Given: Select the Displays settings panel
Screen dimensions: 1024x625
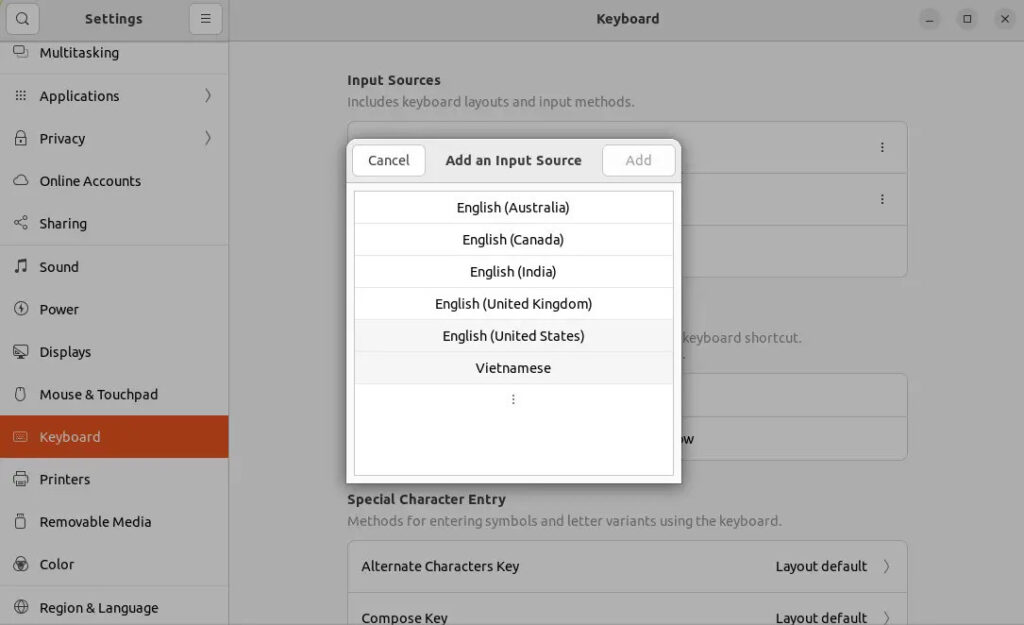Looking at the screenshot, I should click(x=67, y=351).
